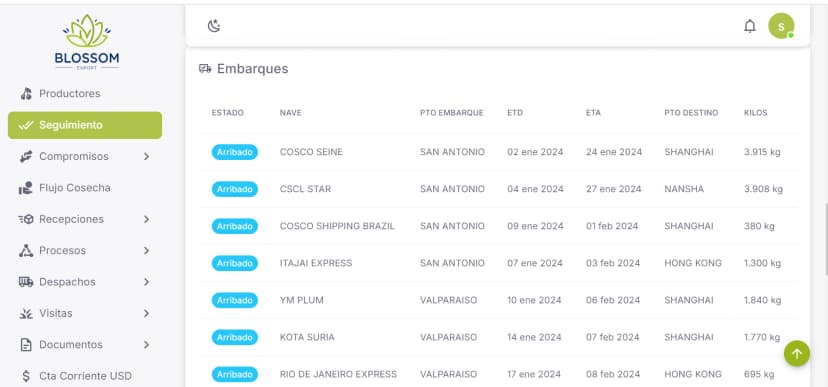Screen dimensions: 828x387
Task: Click the page vertical scrollbar thumb
Action: [x=825, y=238]
